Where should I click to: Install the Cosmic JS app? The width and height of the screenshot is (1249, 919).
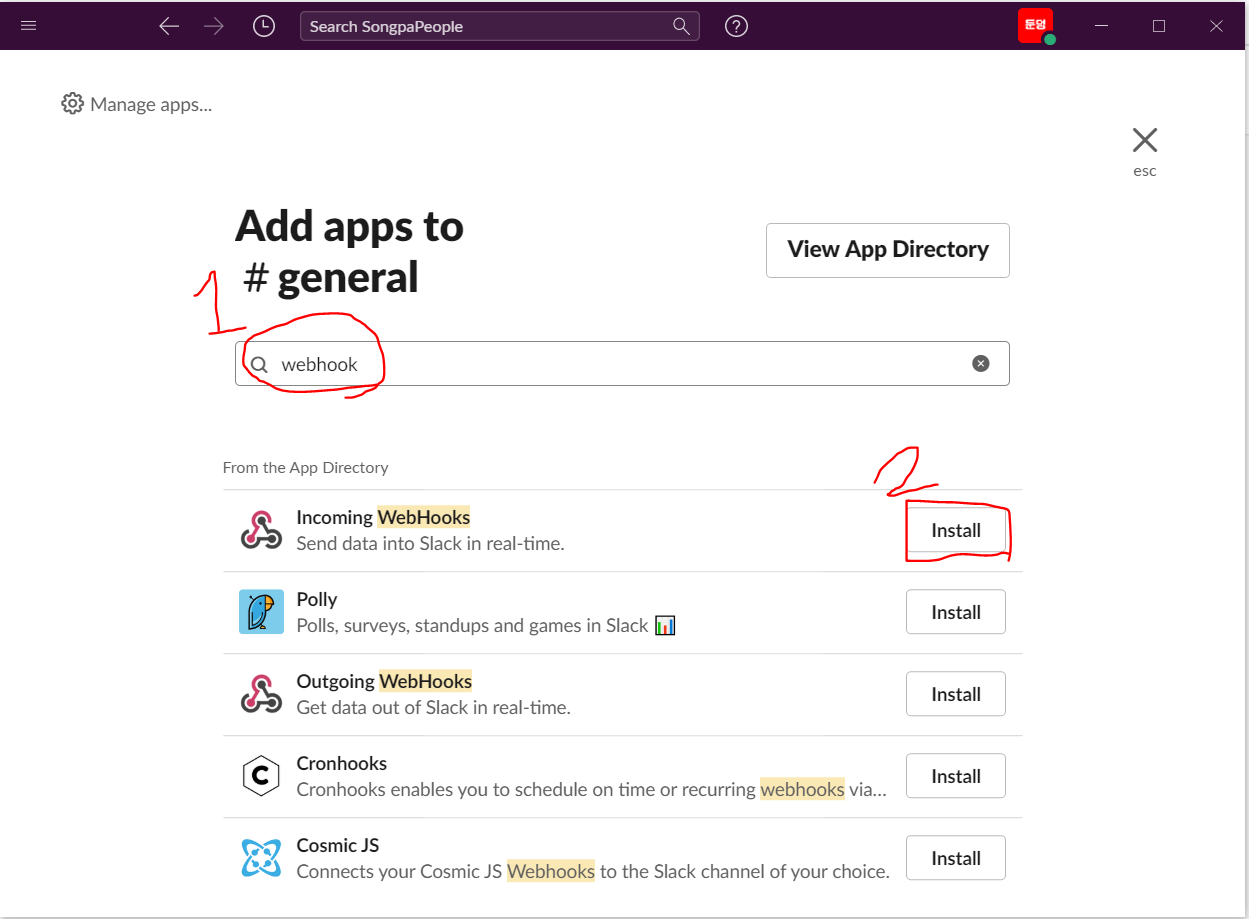tap(956, 858)
